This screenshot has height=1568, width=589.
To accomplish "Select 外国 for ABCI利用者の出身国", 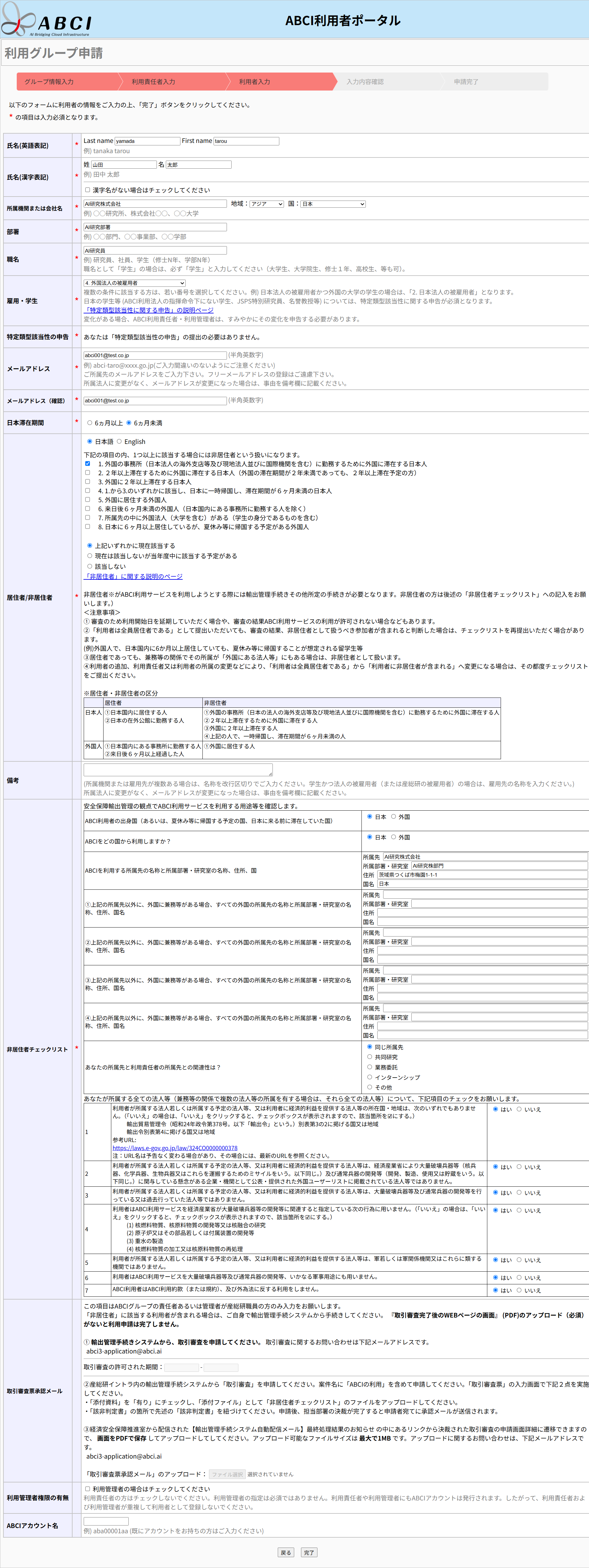I will (x=393, y=817).
